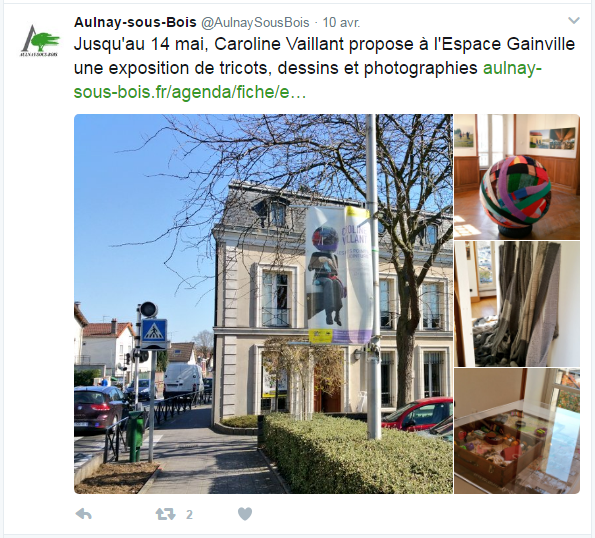Click the retweet count number 2
Viewport: 595px width, 538px height.
[x=189, y=515]
